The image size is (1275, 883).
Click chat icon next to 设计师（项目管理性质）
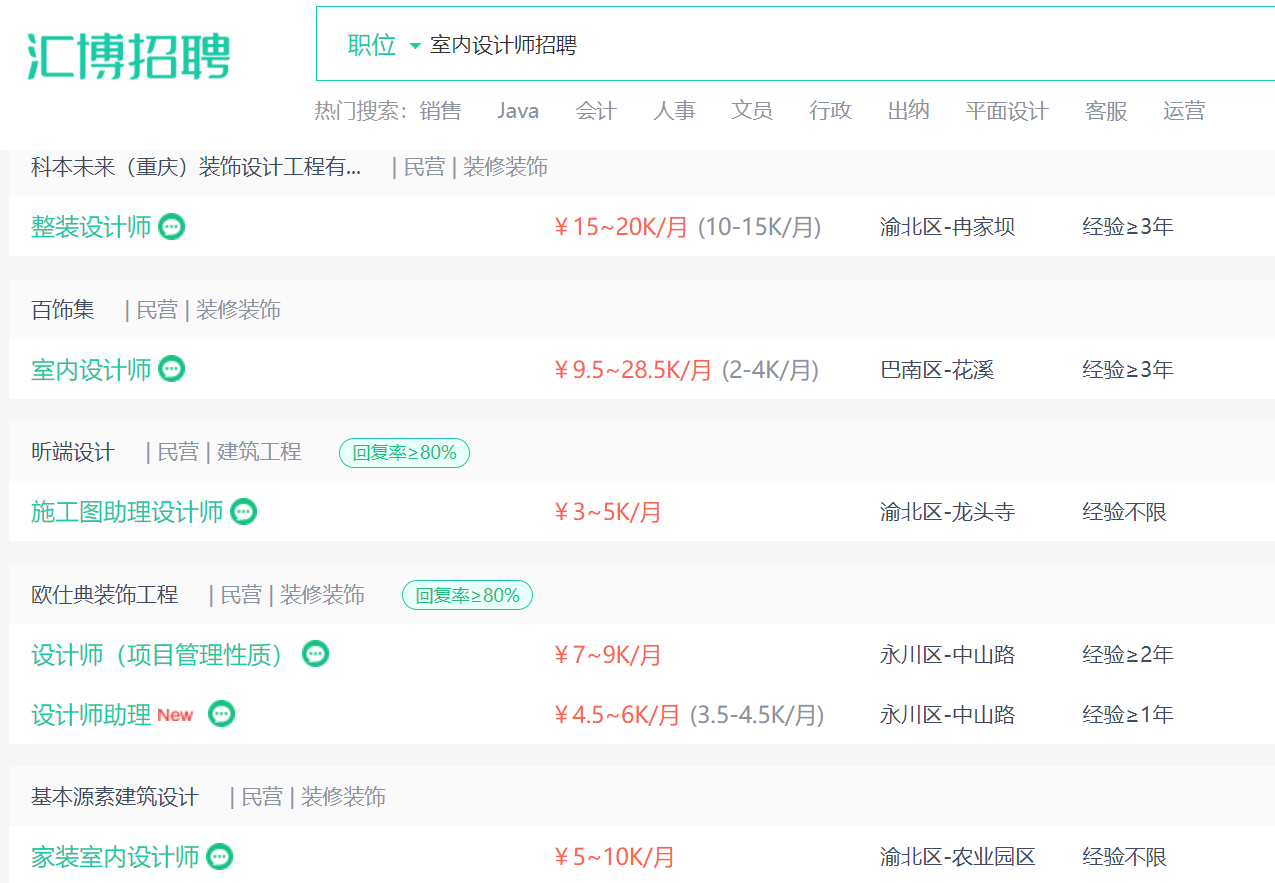(316, 654)
